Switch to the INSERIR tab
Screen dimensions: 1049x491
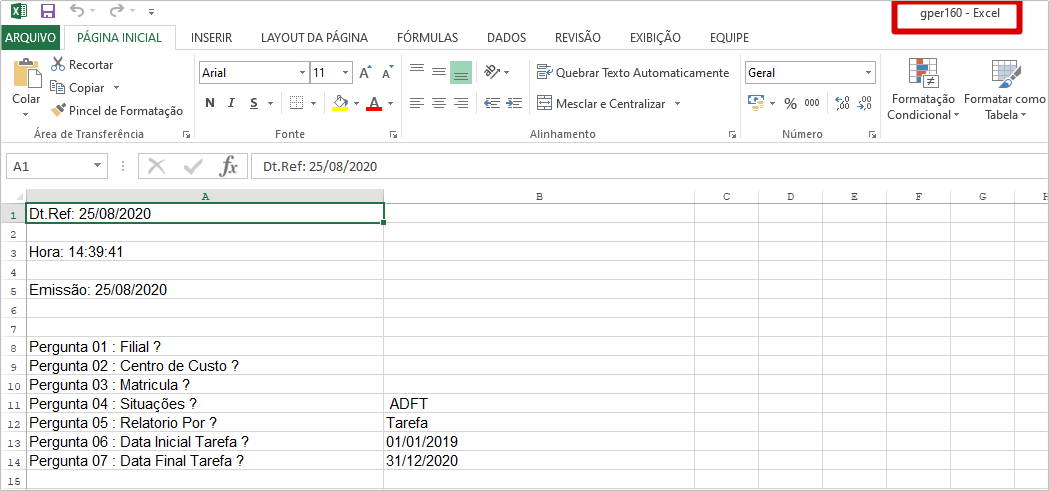point(211,37)
